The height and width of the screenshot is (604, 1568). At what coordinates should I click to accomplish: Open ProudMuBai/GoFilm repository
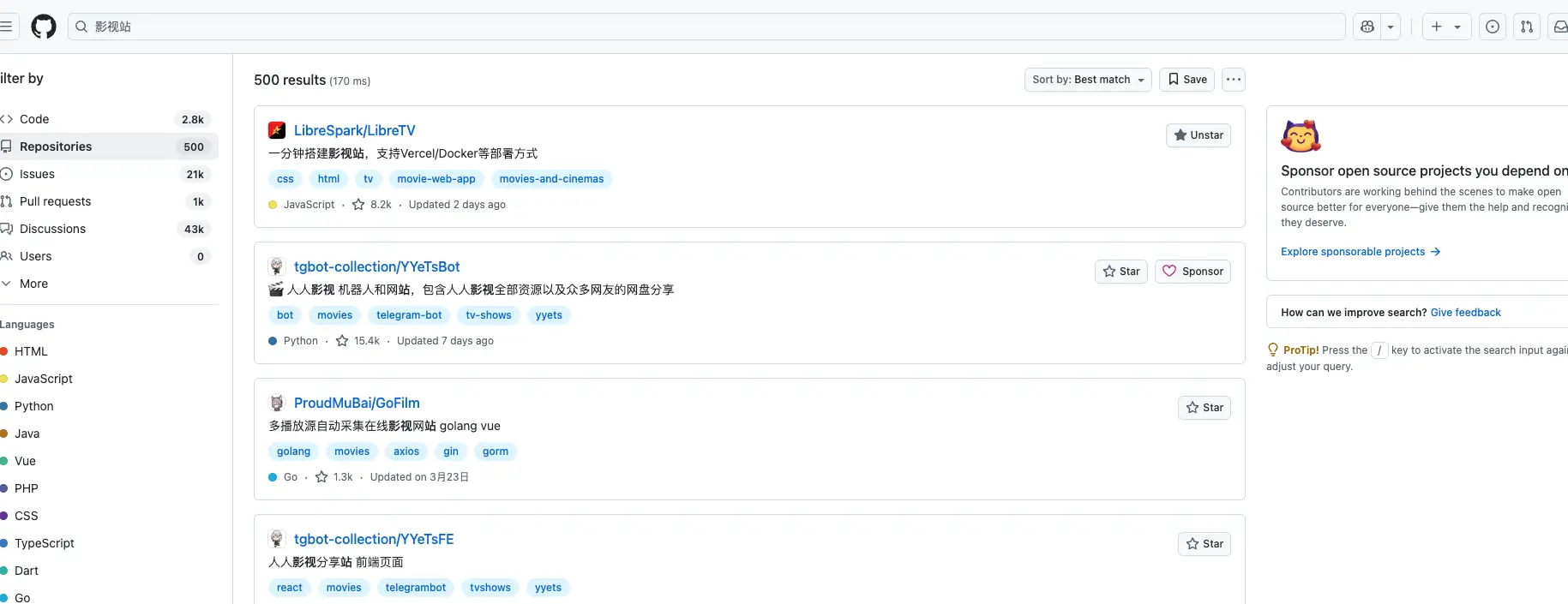pyautogui.click(x=357, y=403)
